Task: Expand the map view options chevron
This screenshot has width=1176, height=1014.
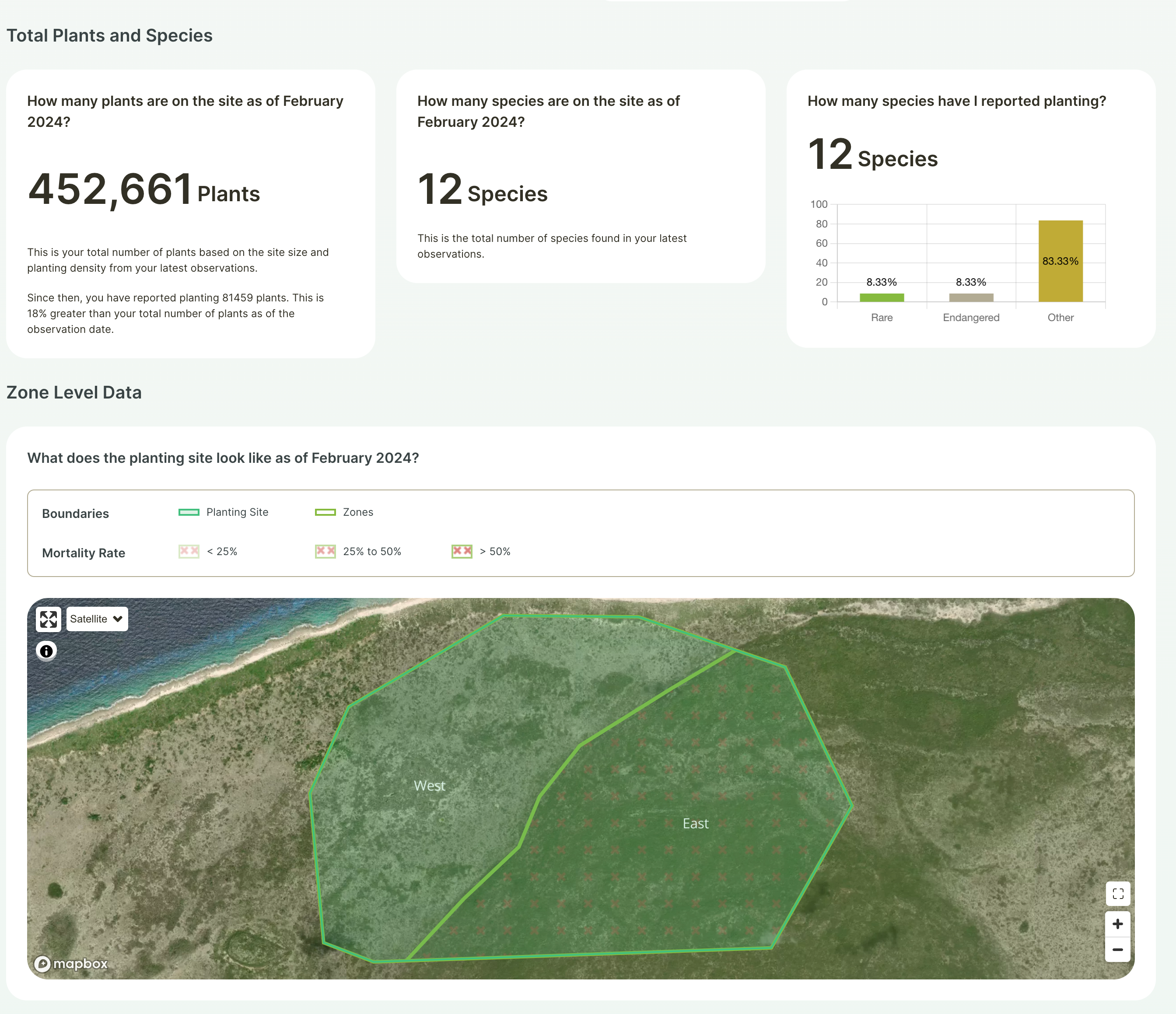Action: [118, 619]
